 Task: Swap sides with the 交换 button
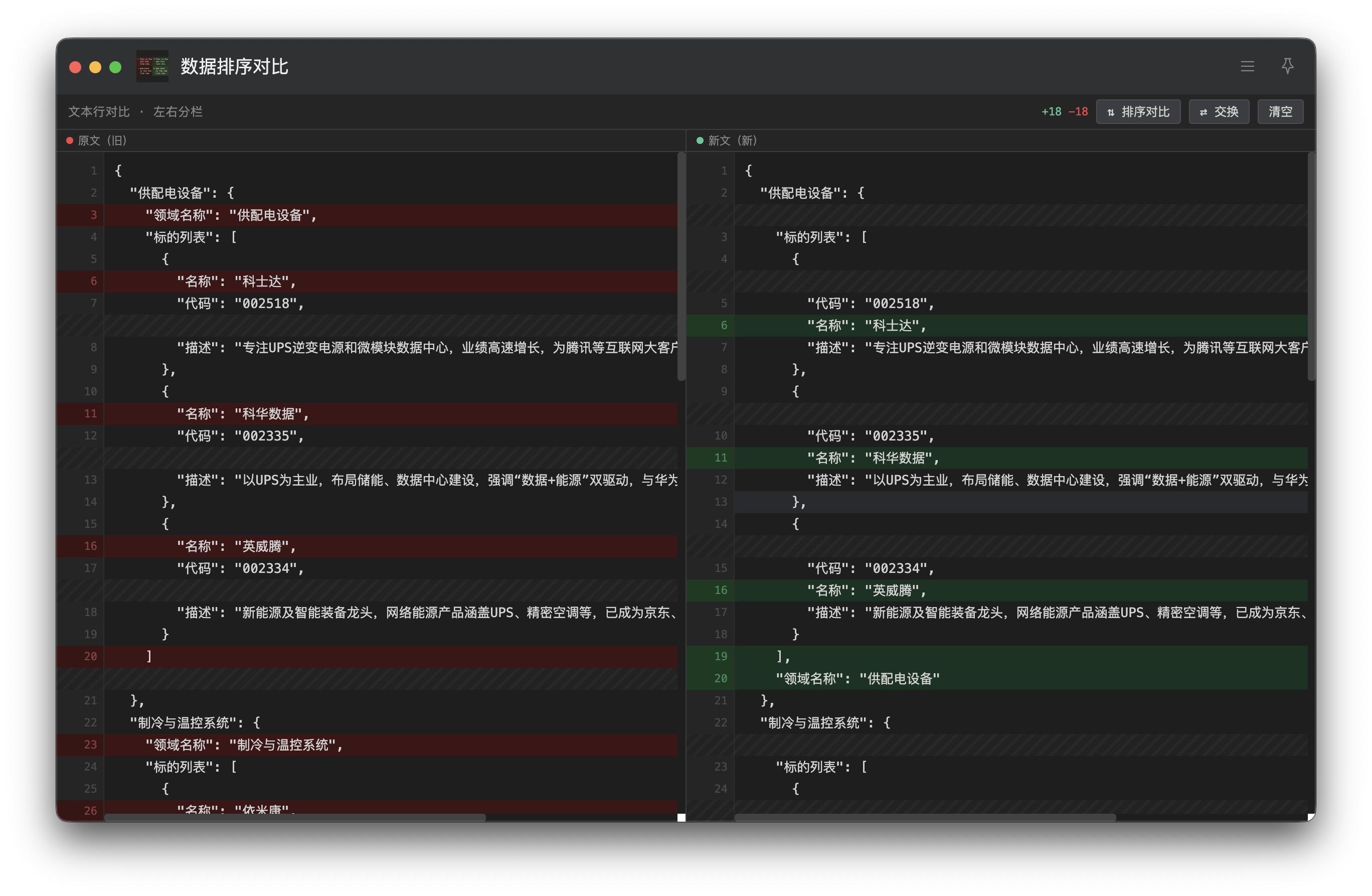1219,111
